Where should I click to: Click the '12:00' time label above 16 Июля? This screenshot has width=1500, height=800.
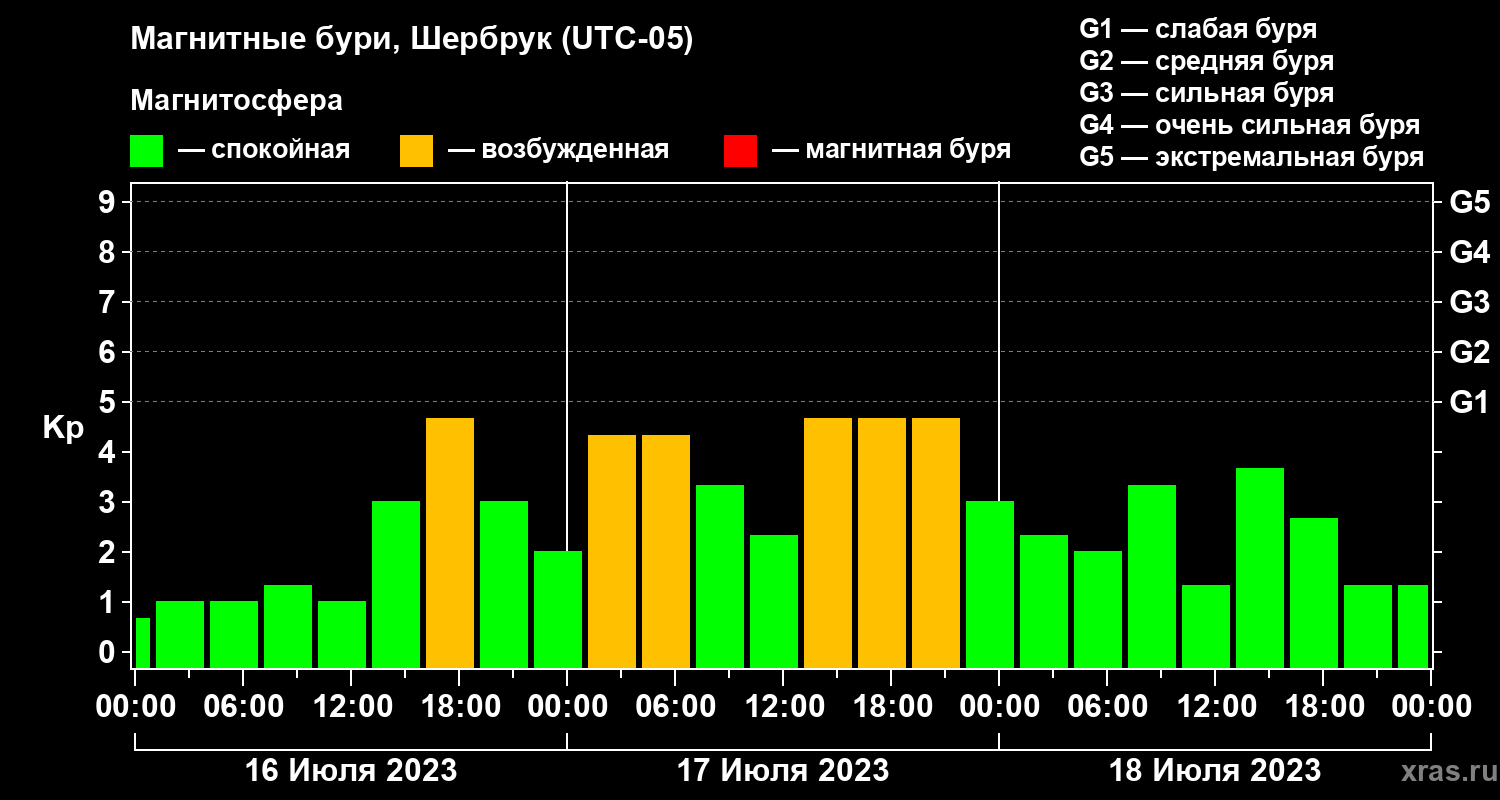point(351,707)
